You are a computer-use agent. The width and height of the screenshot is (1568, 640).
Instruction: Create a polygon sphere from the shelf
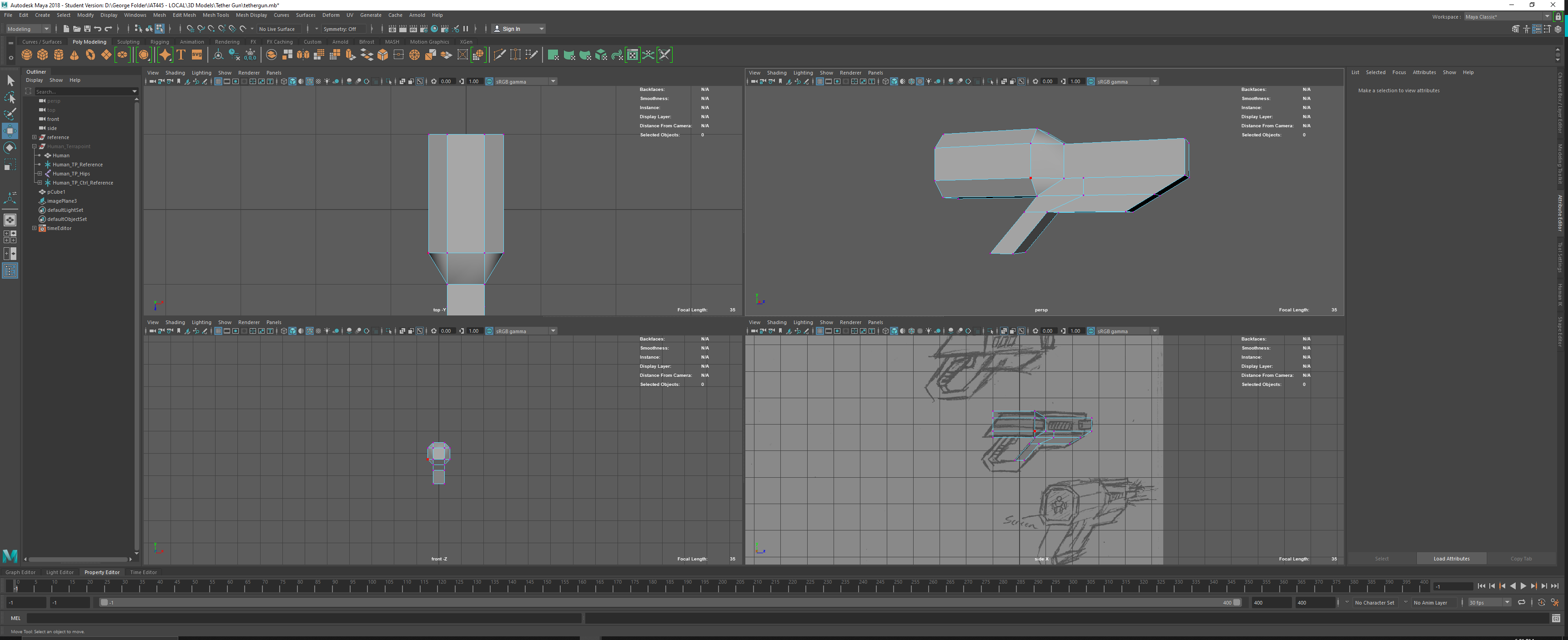tap(27, 55)
